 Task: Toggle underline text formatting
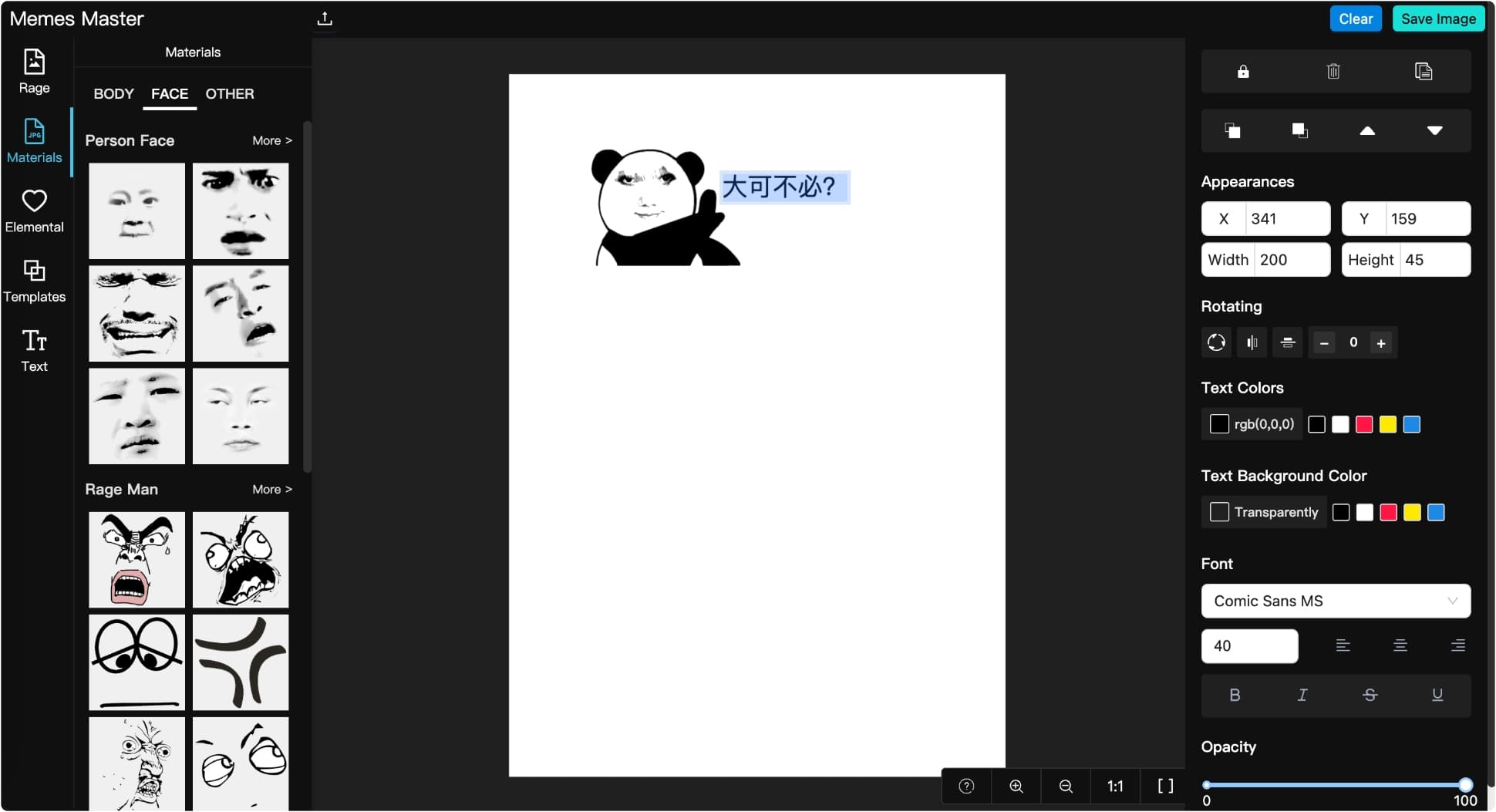click(1437, 695)
